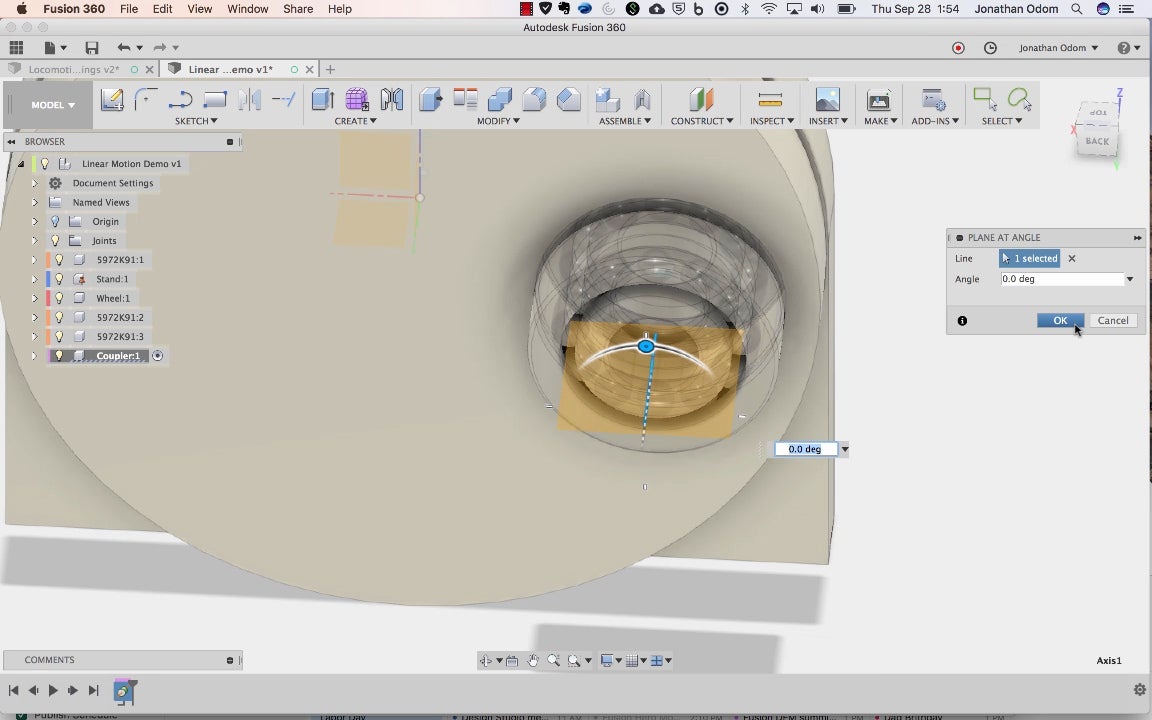
Task: Open the Angle value dropdown arrow
Action: (x=1130, y=279)
